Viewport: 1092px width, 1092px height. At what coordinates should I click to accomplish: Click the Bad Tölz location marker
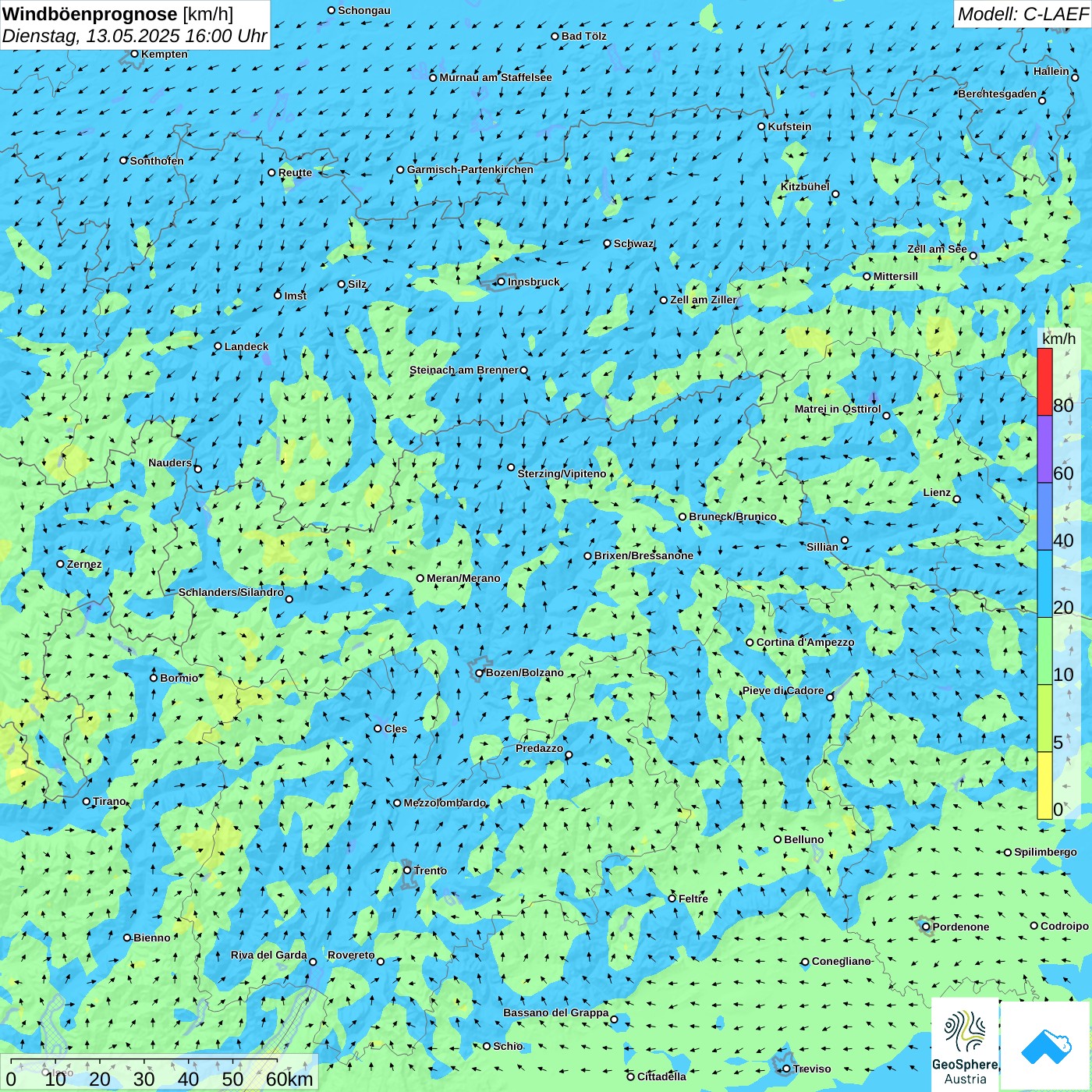555,36
